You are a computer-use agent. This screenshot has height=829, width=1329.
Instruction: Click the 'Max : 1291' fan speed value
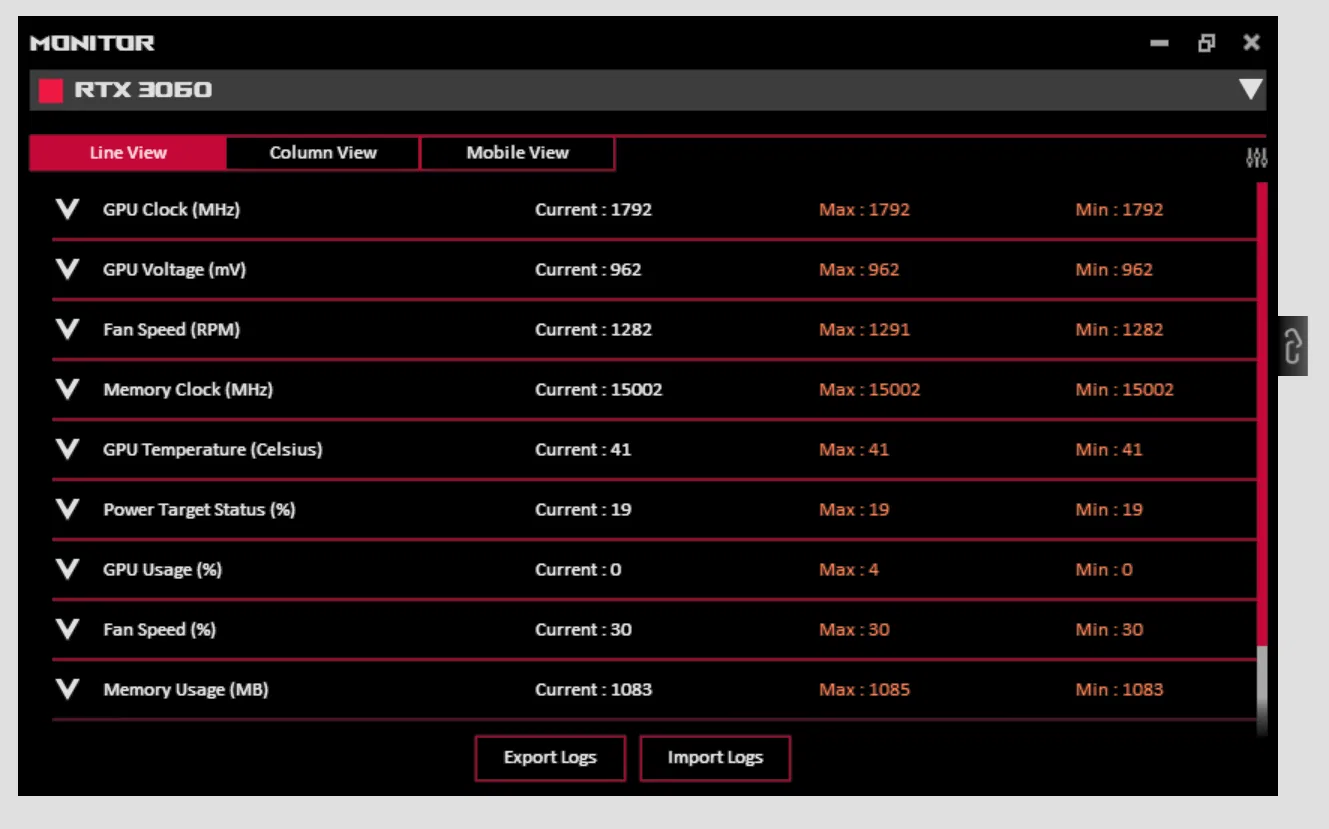pos(864,330)
